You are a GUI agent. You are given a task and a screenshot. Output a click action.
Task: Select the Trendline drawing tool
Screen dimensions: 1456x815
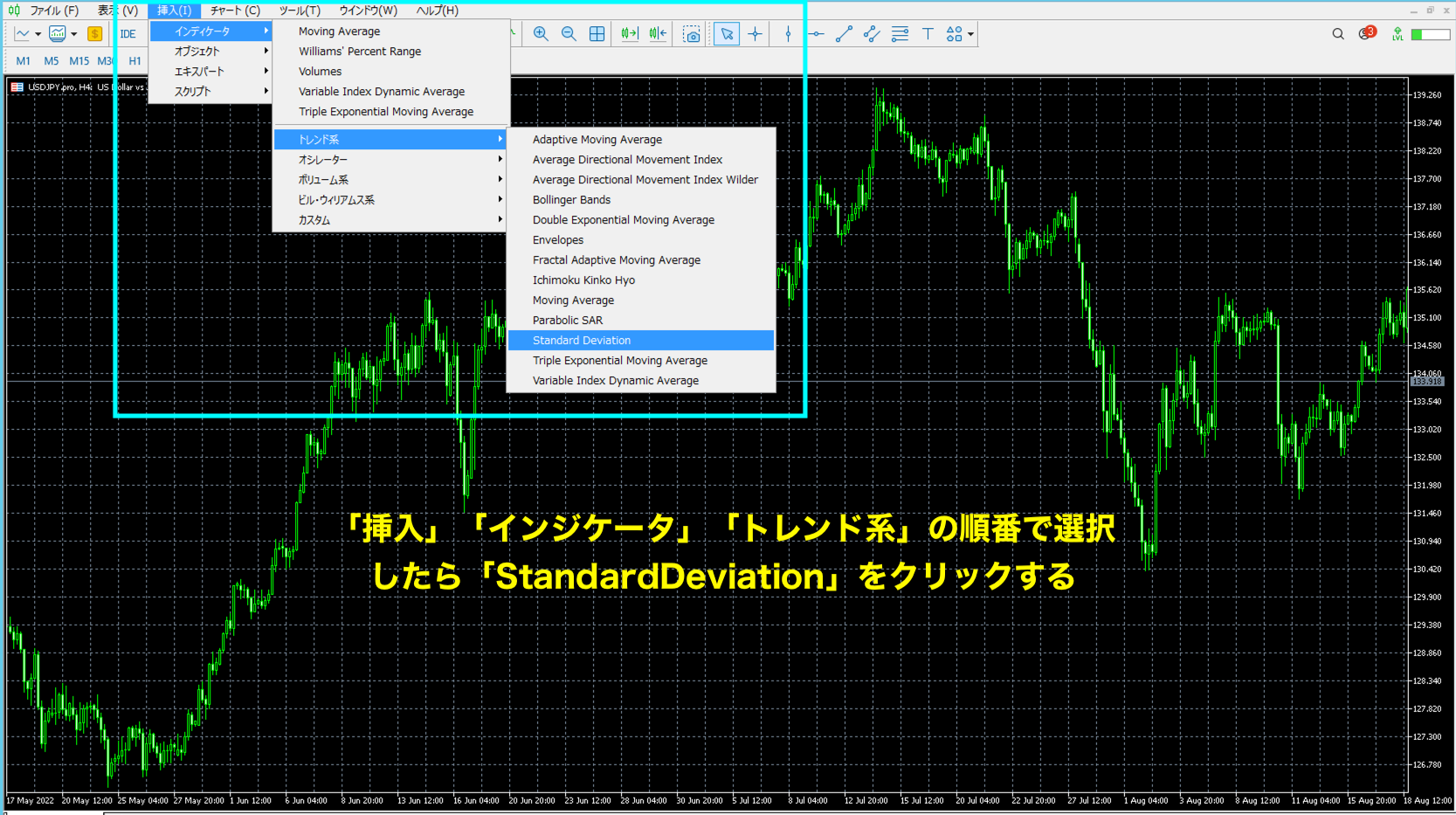click(x=844, y=33)
